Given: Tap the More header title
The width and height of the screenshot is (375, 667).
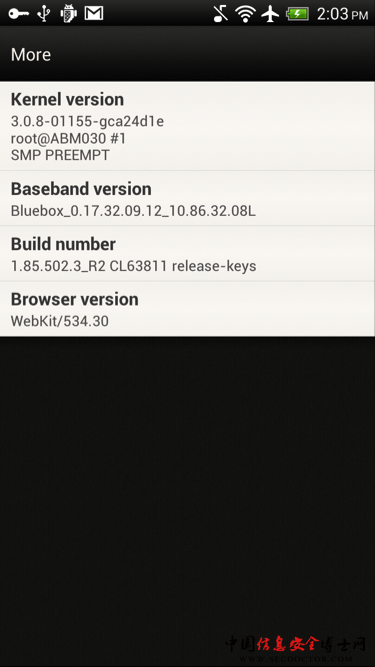Looking at the screenshot, I should coord(31,54).
